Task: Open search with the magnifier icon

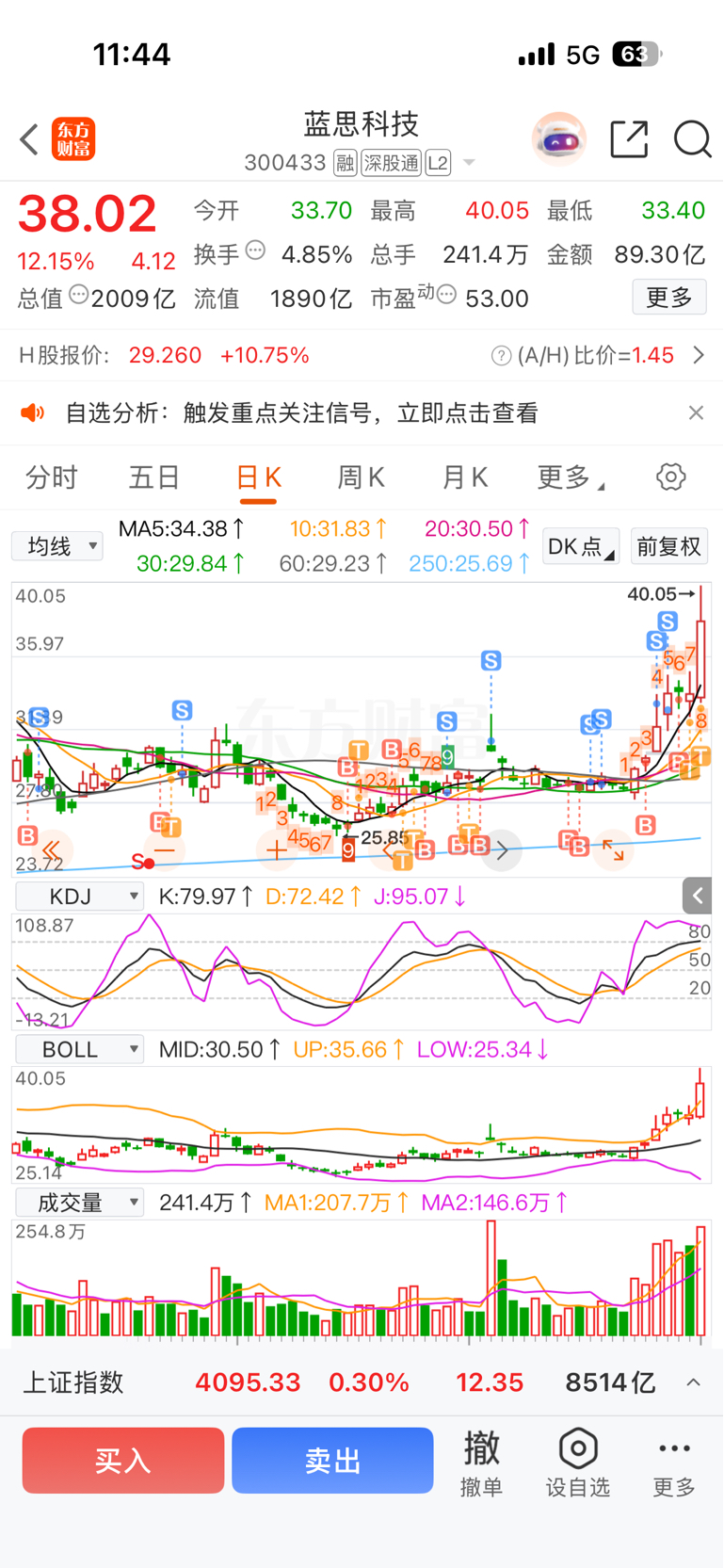Action: click(x=692, y=139)
